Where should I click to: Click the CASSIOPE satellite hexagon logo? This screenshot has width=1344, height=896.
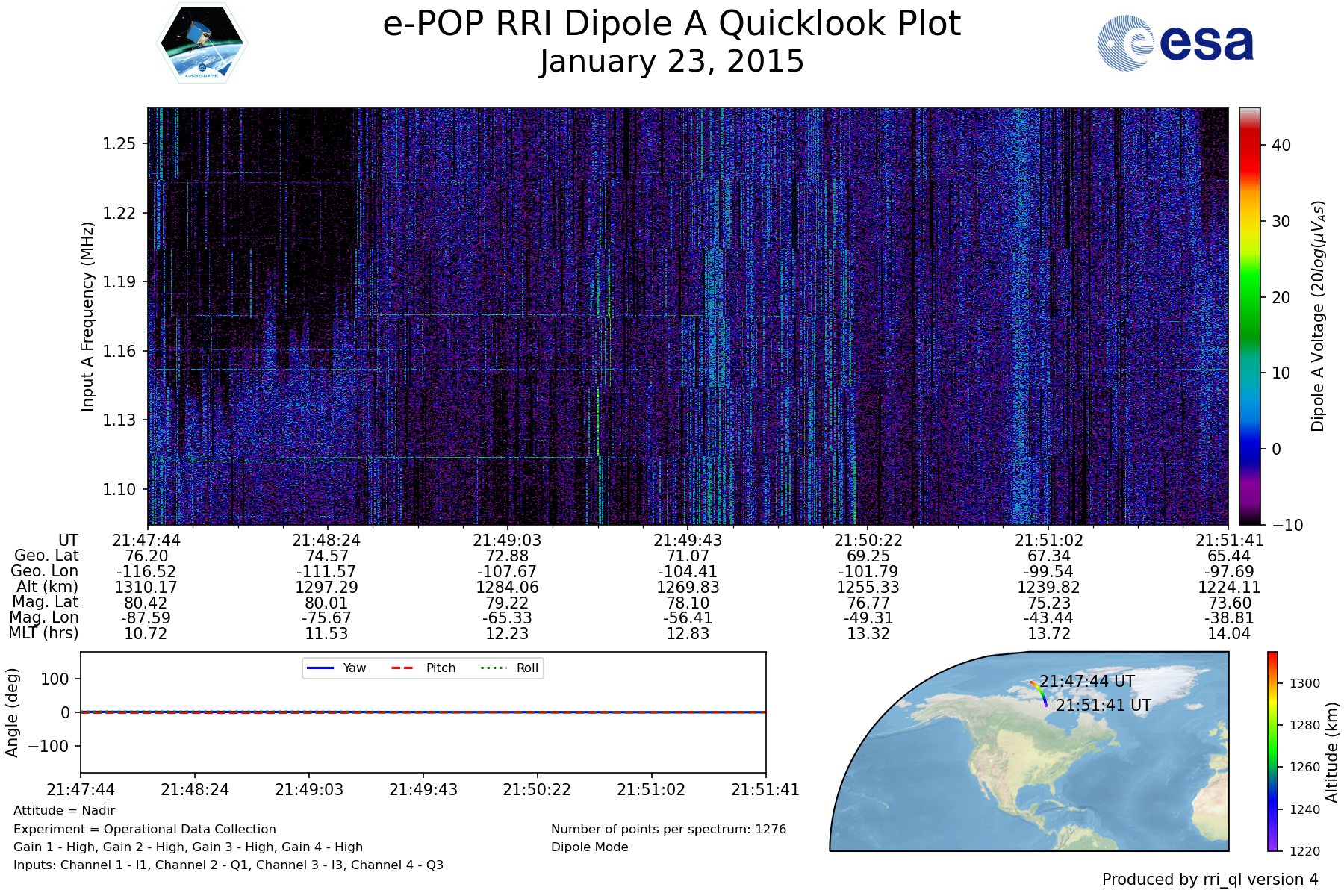tap(202, 43)
